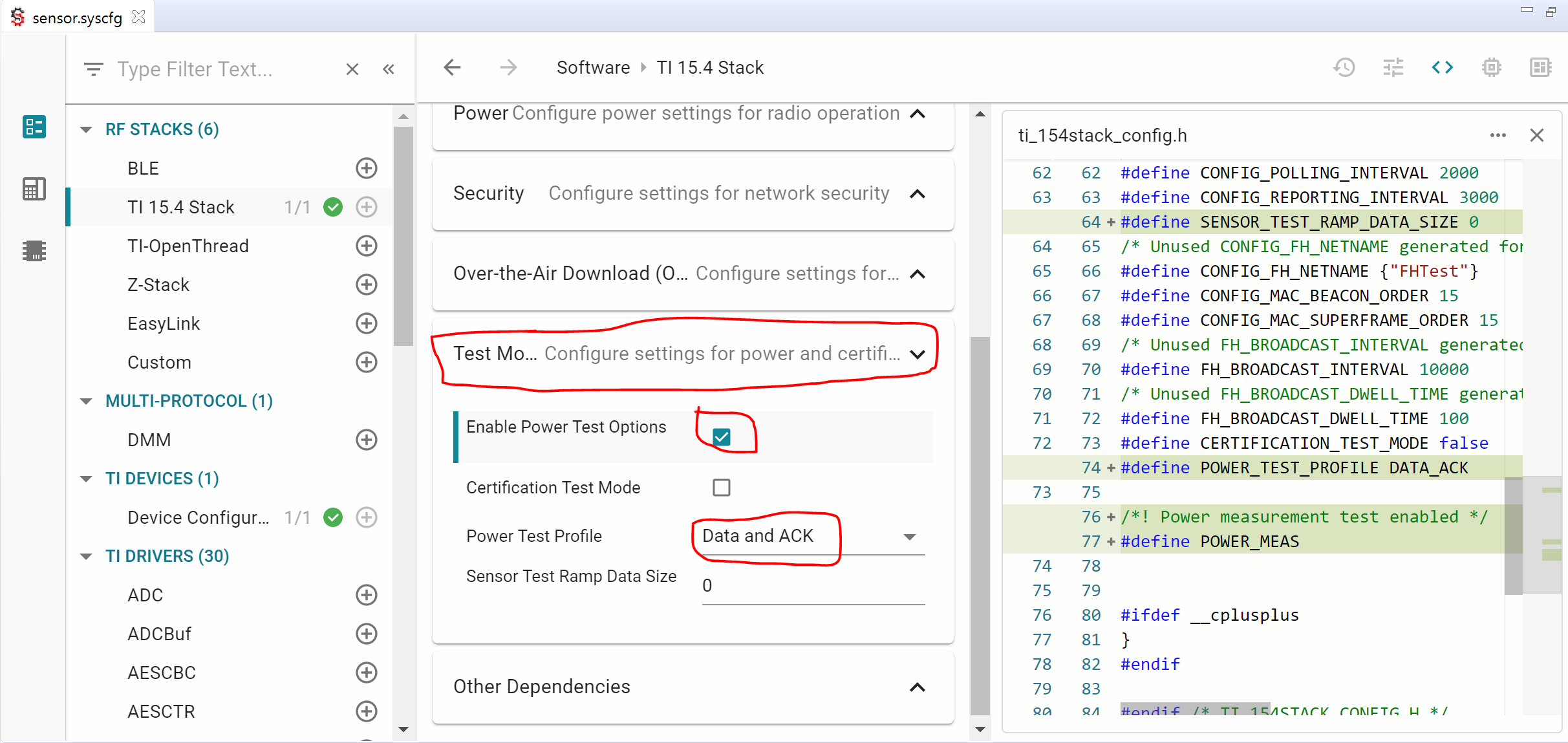The width and height of the screenshot is (1568, 743).
Task: Collapse the Test Mode section chevron
Action: 917,354
